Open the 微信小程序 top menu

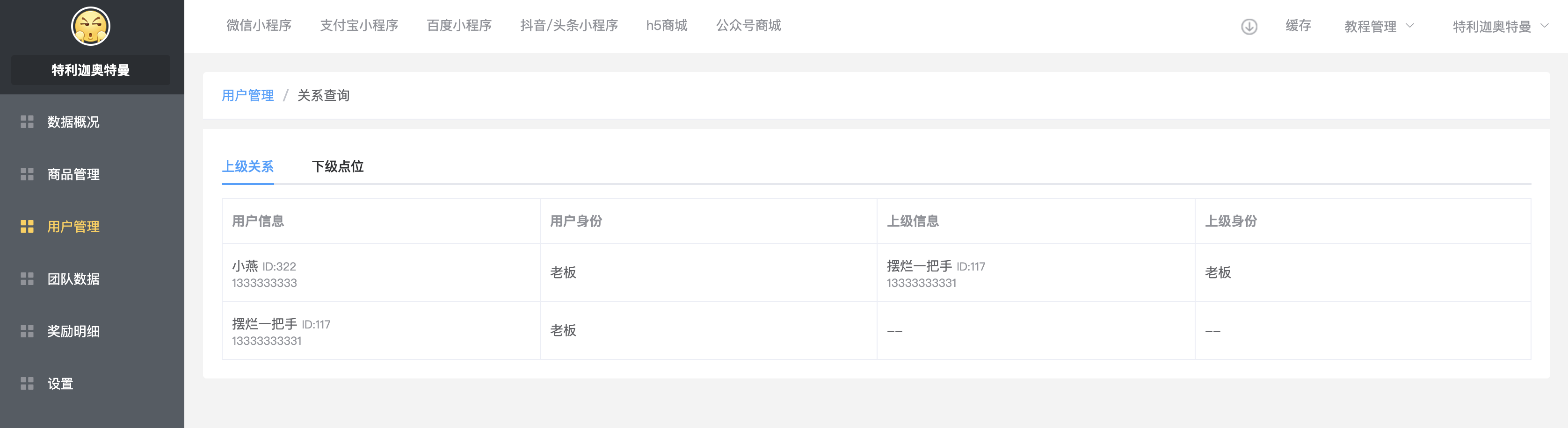tap(259, 26)
